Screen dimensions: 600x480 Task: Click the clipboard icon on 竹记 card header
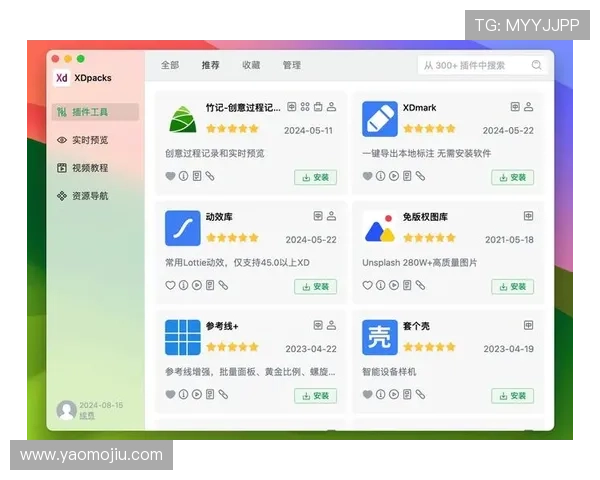(x=318, y=107)
